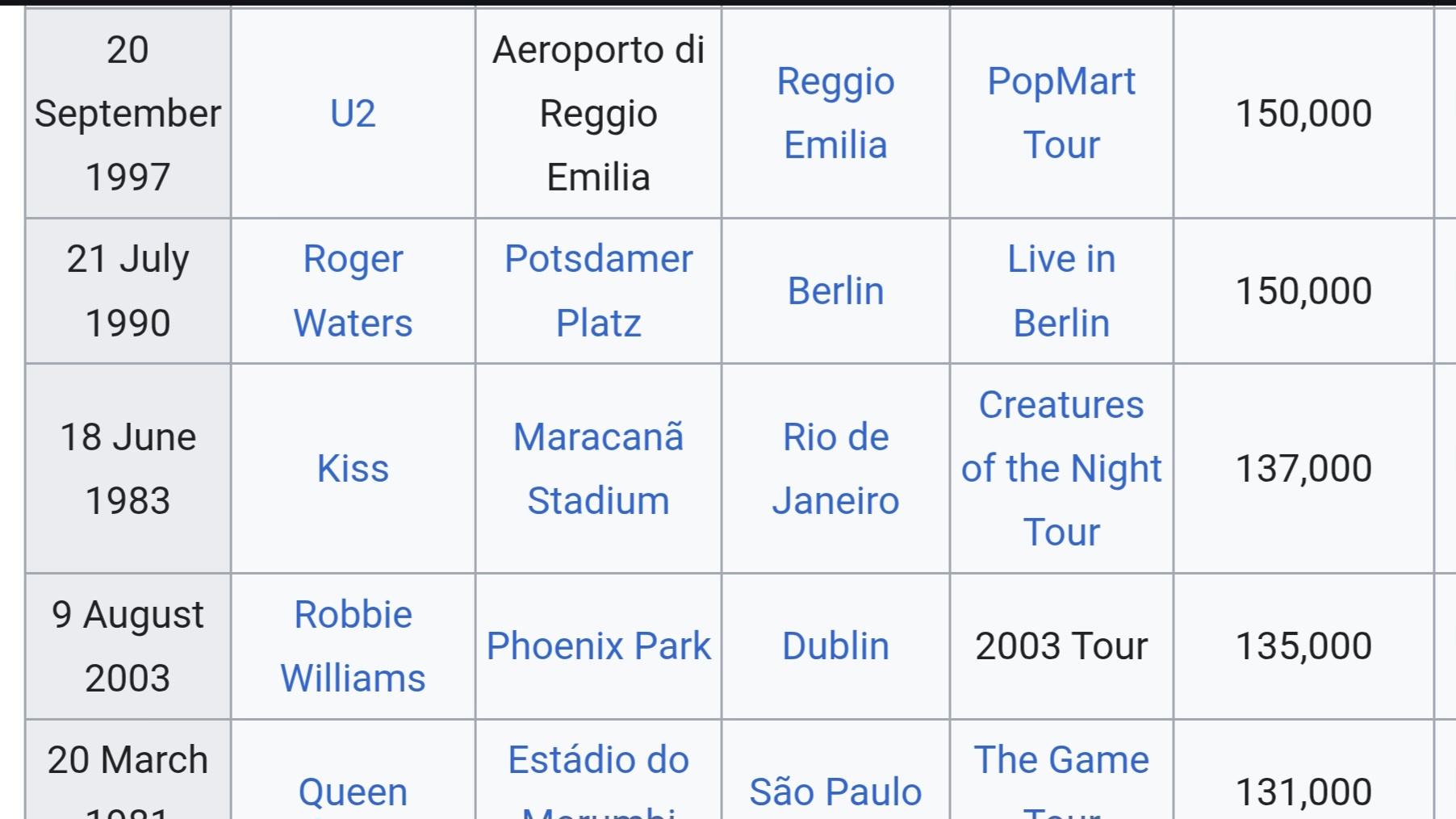Image resolution: width=1456 pixels, height=819 pixels.
Task: Open the Reggio Emilia city link
Action: tap(835, 114)
